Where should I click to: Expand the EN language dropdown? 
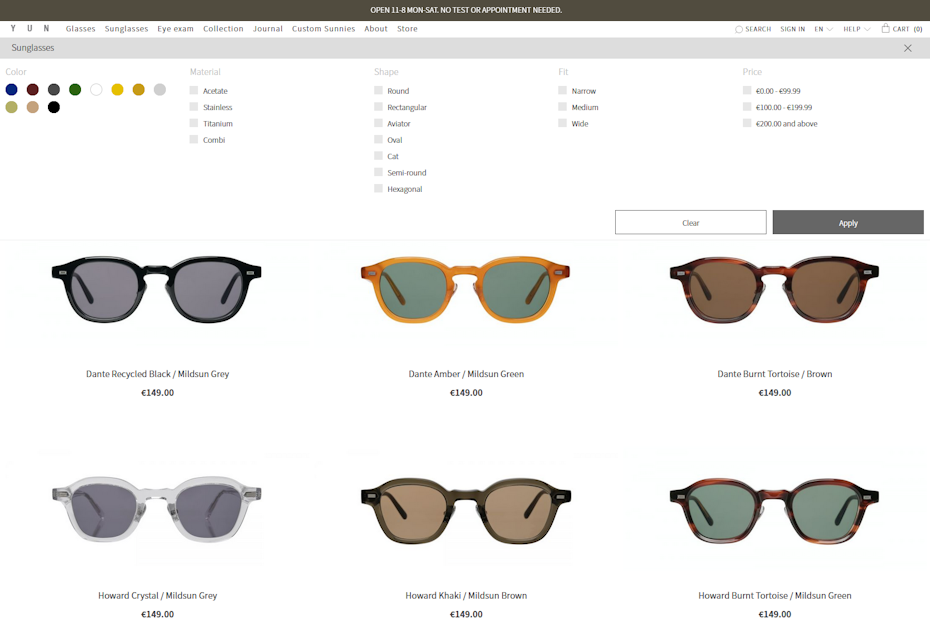[x=823, y=29]
